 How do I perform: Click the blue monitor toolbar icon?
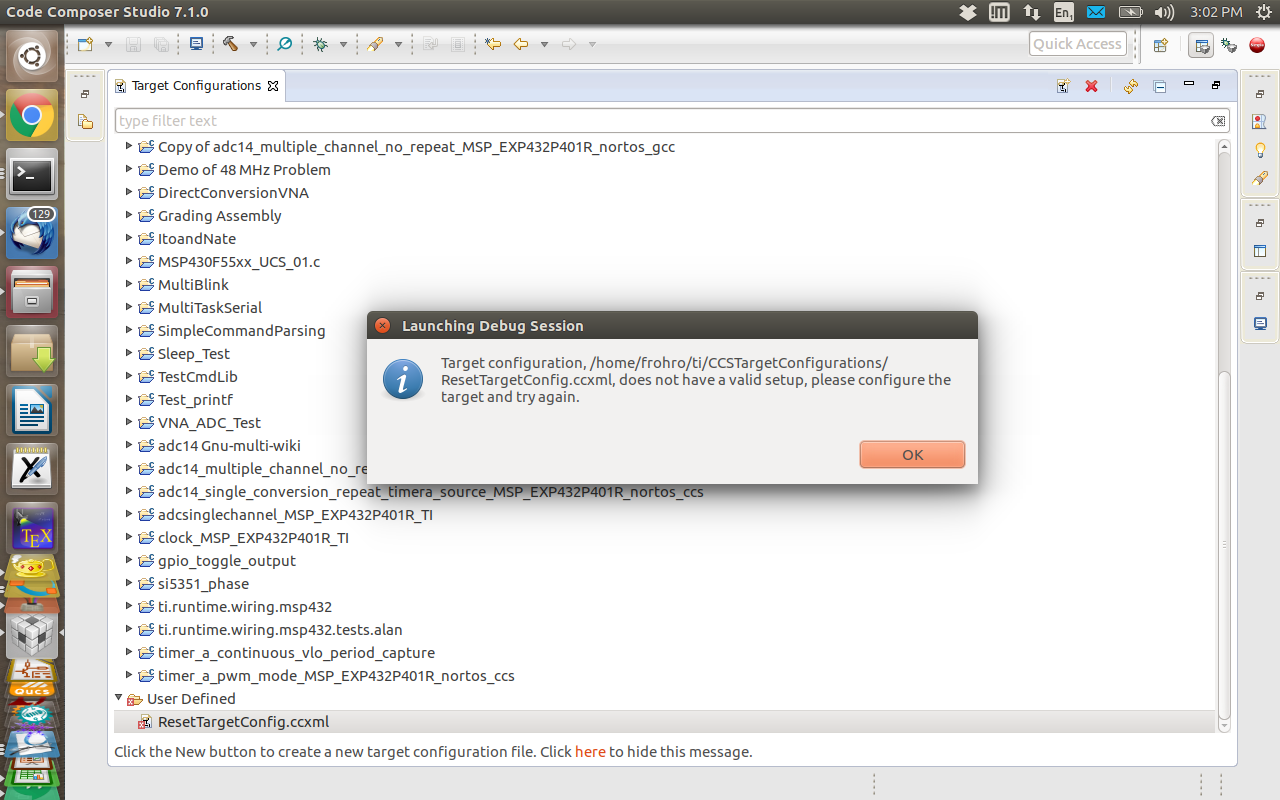196,44
